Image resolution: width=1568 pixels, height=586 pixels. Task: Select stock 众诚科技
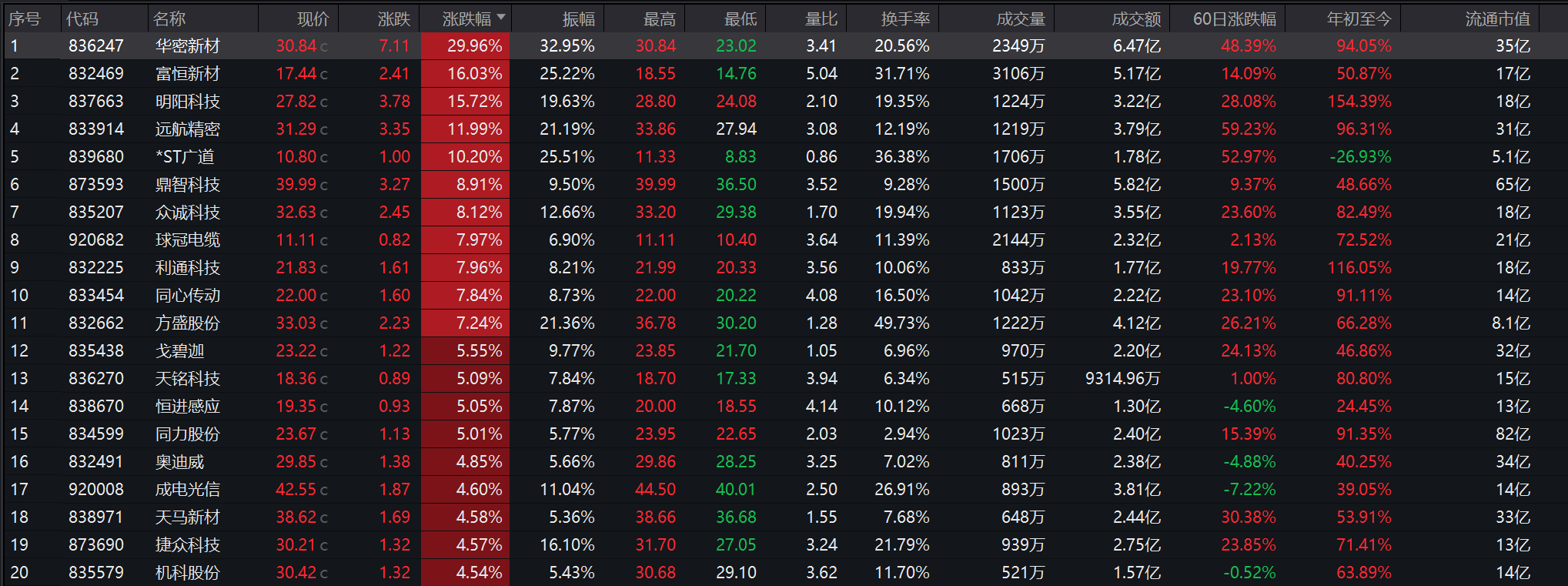(188, 213)
